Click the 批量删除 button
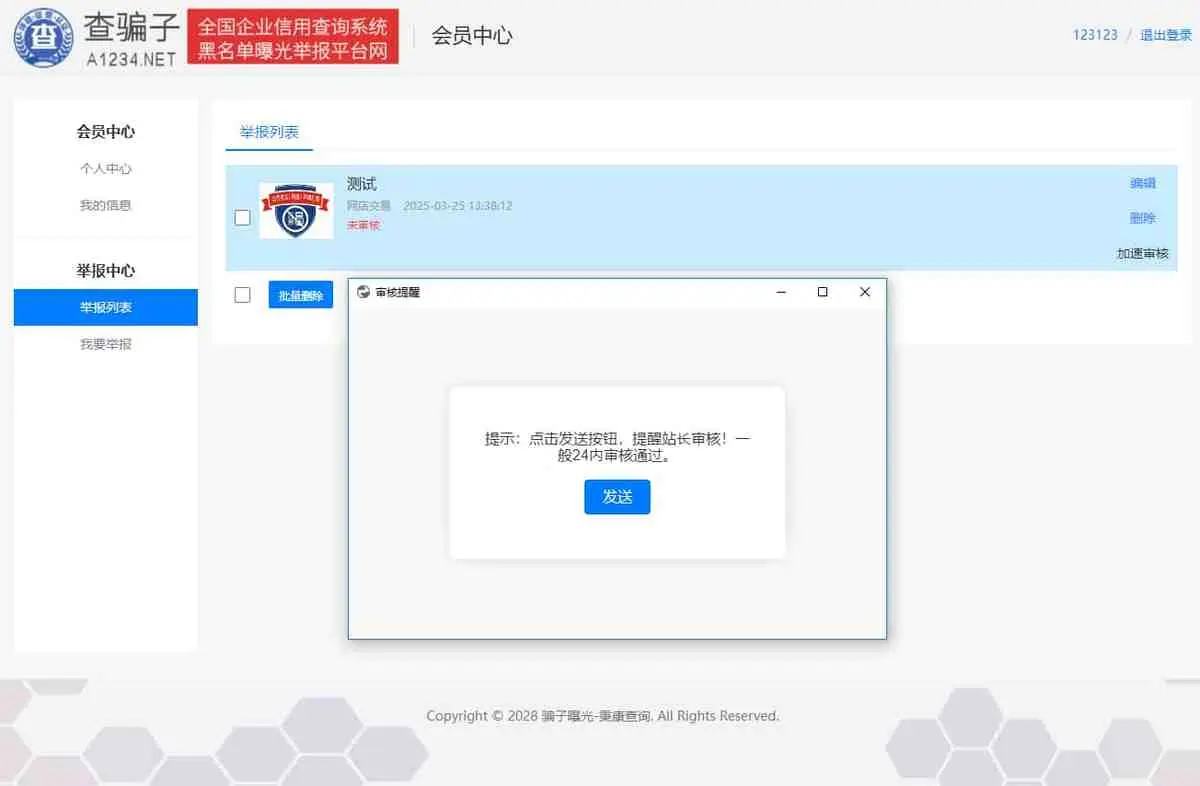This screenshot has width=1200, height=786. tap(301, 295)
